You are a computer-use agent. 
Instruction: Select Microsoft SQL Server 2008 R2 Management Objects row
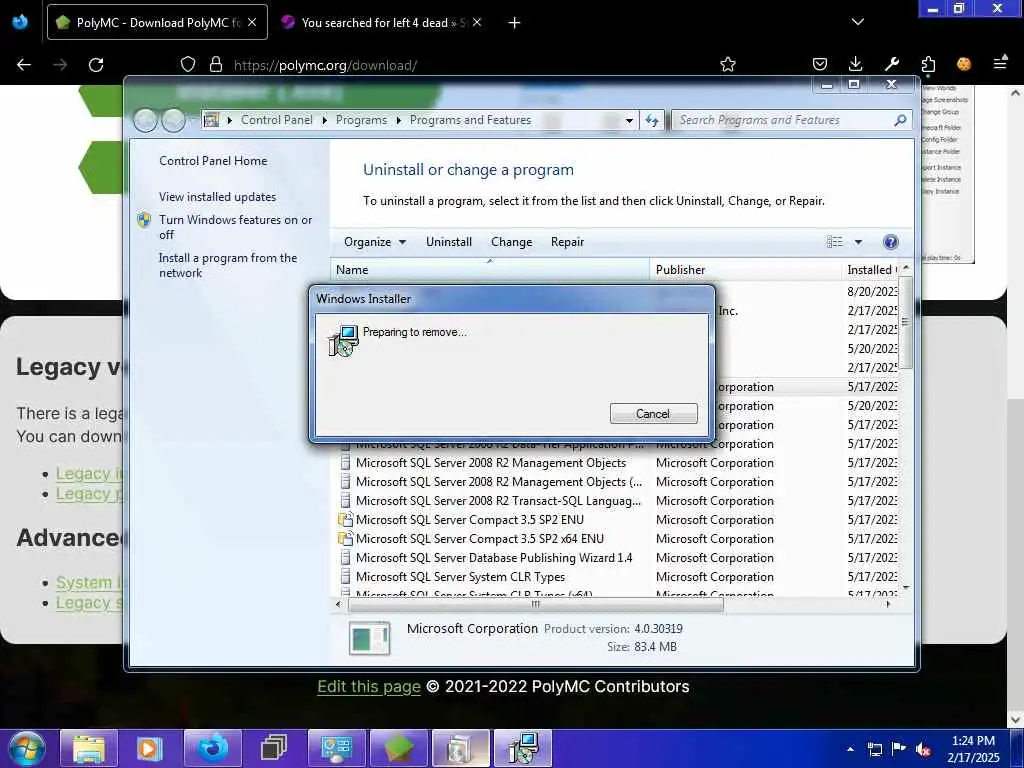pyautogui.click(x=490, y=463)
